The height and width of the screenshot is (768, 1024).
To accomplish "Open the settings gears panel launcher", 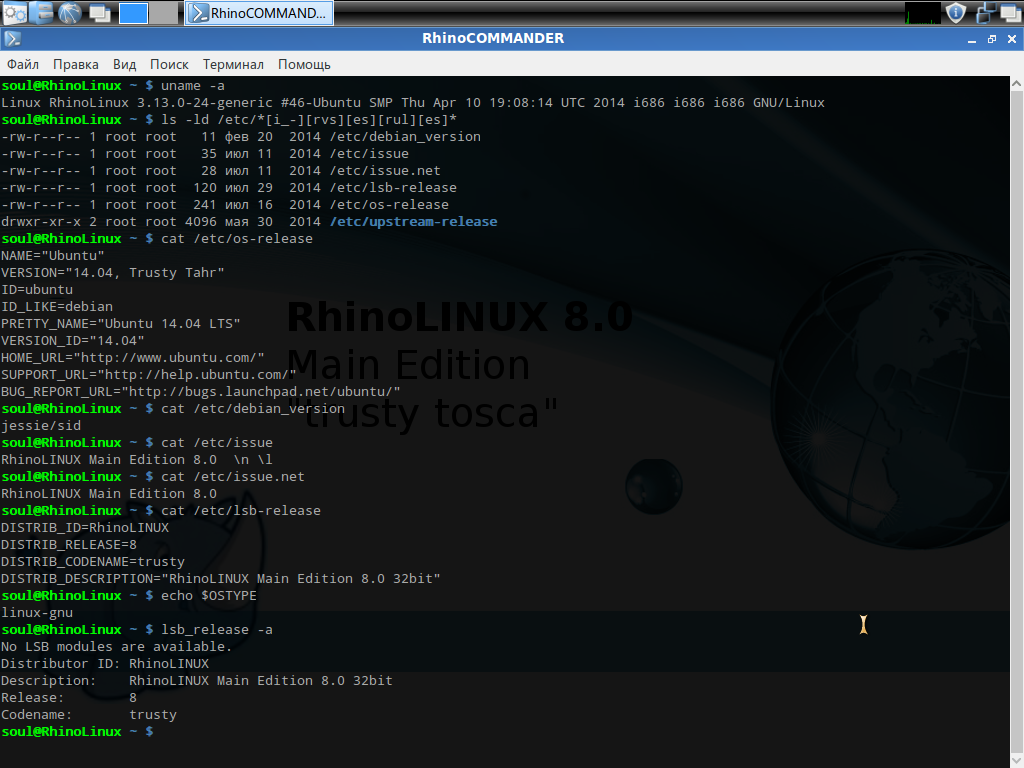I will coord(15,12).
